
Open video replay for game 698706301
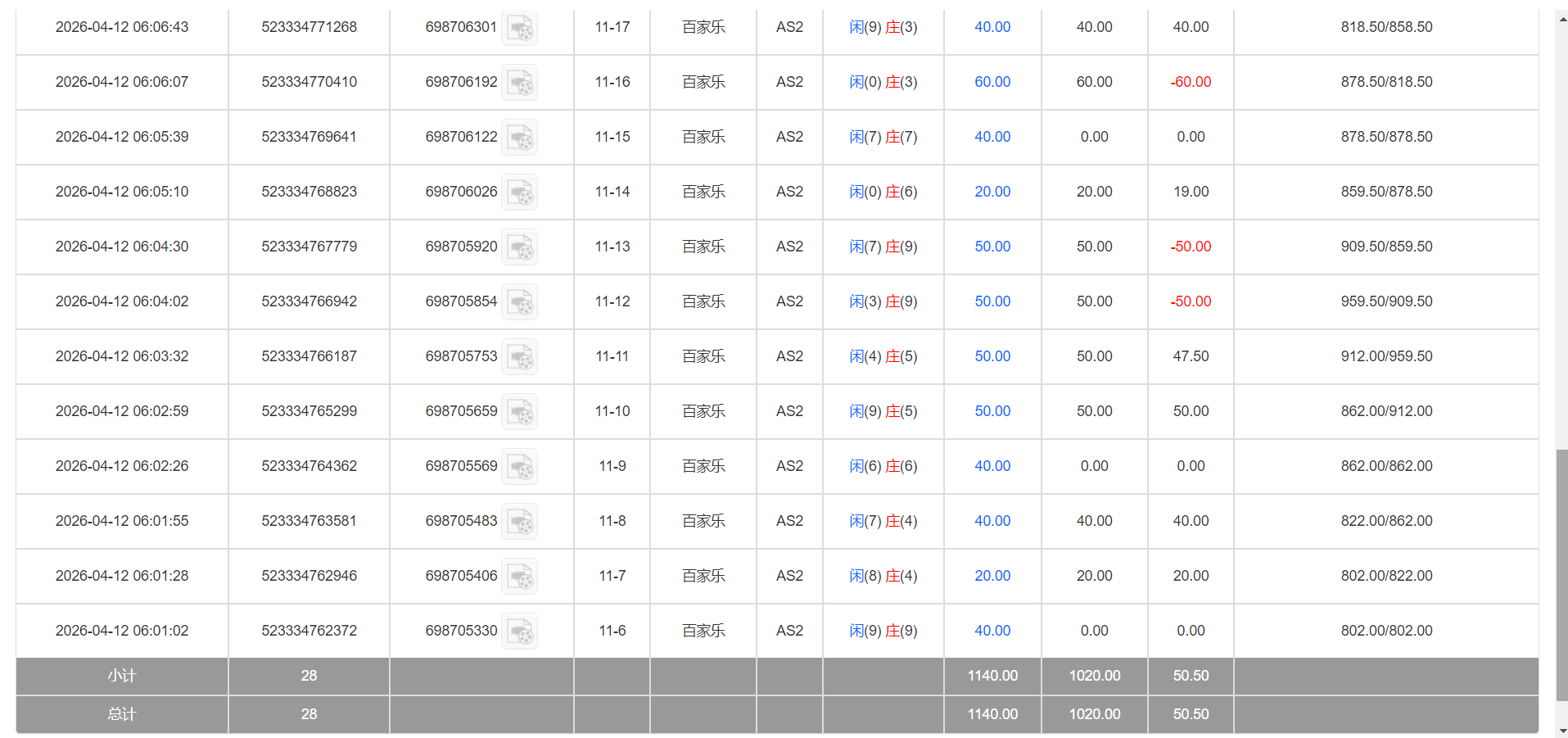coord(520,27)
